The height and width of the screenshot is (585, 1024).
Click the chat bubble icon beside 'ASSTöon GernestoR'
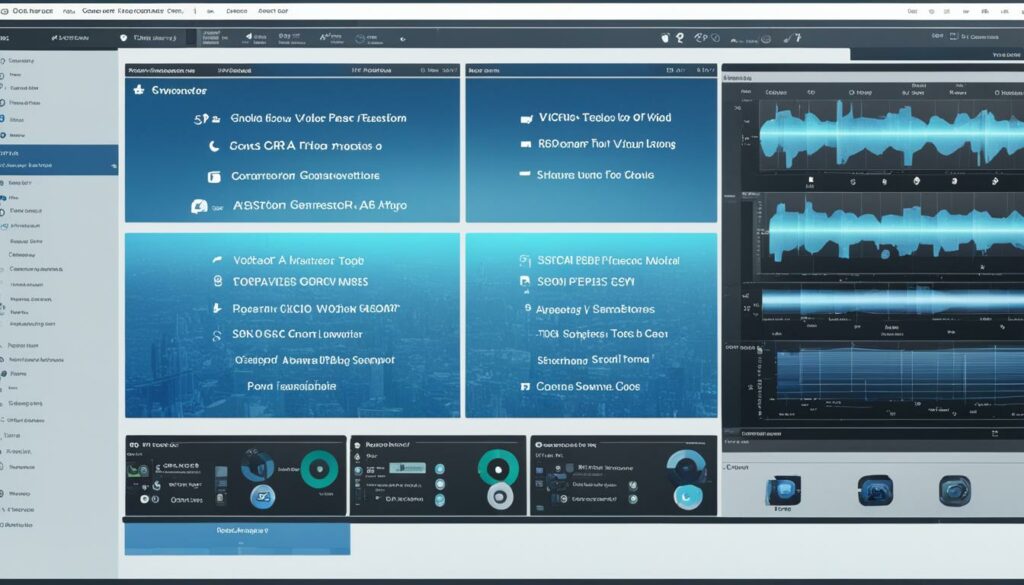(199, 206)
